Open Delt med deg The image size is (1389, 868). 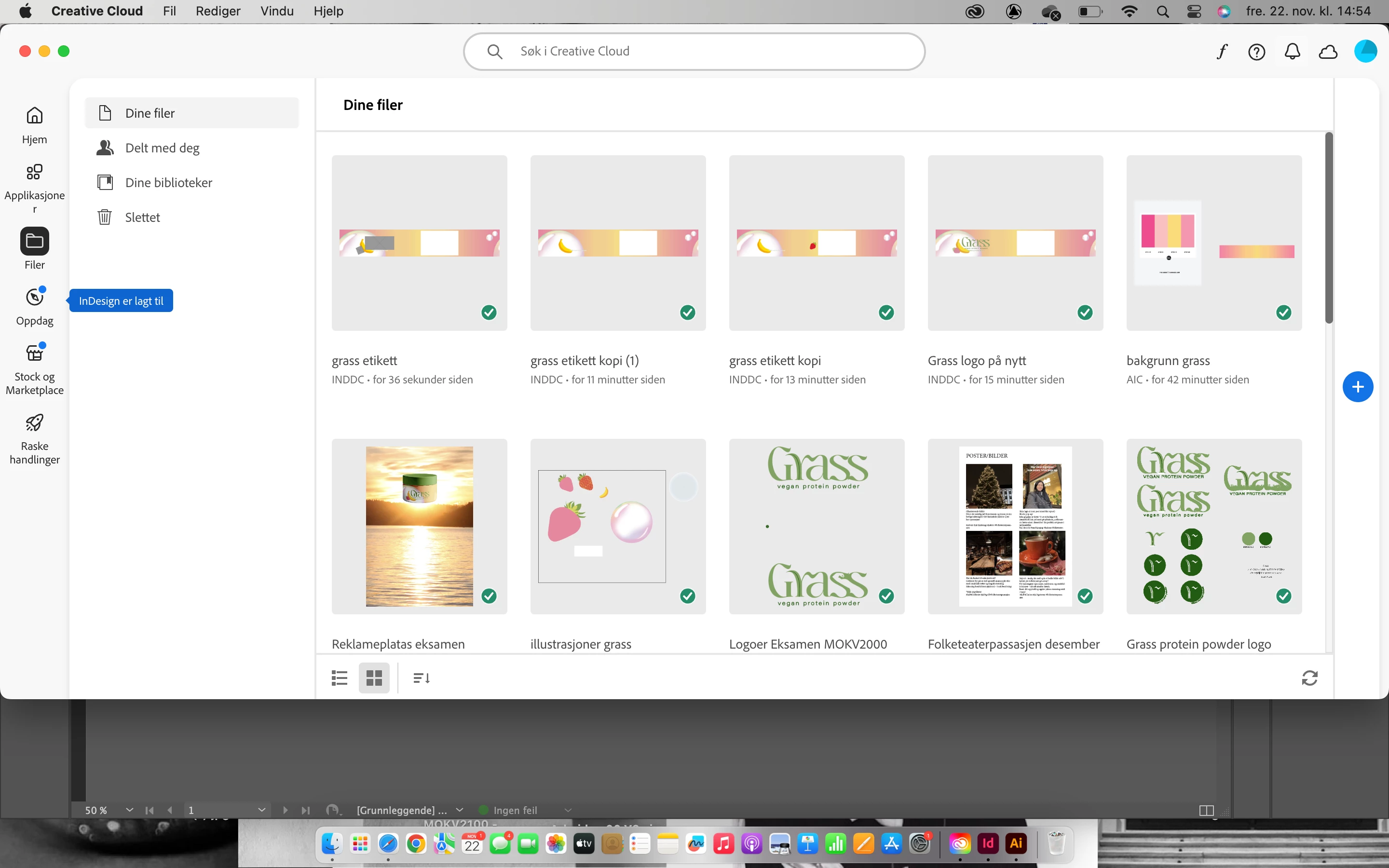191,148
